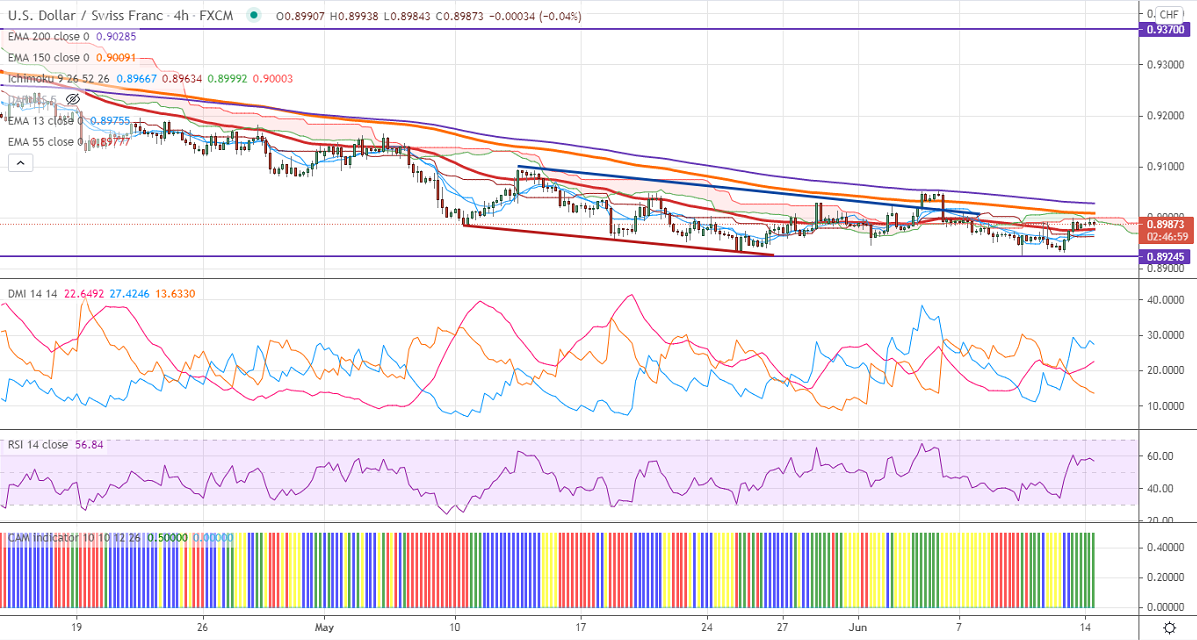Click the 0.93700 horizontal line price label
1197x640 pixels.
tap(1166, 30)
